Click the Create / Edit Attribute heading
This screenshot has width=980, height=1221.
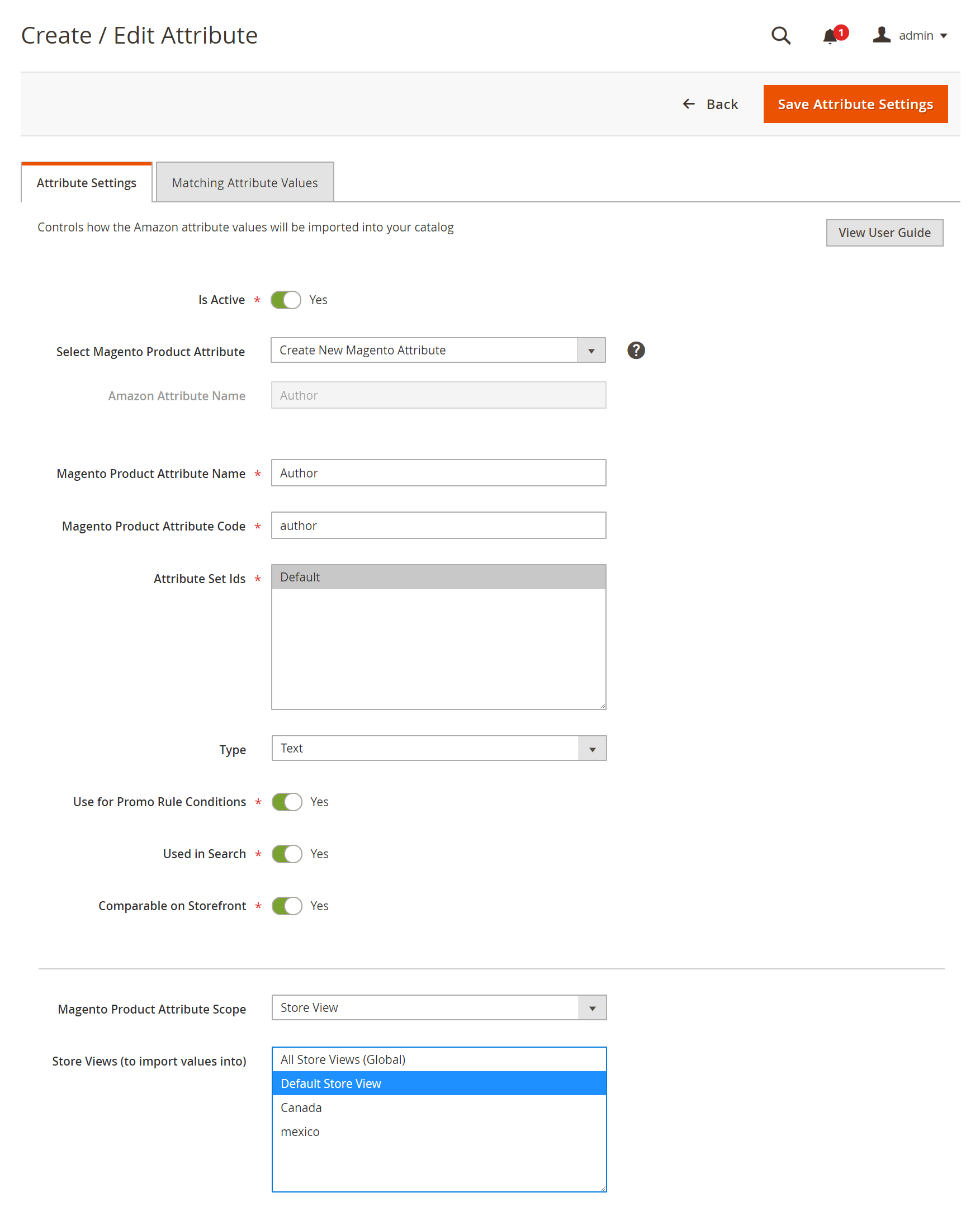coord(139,35)
